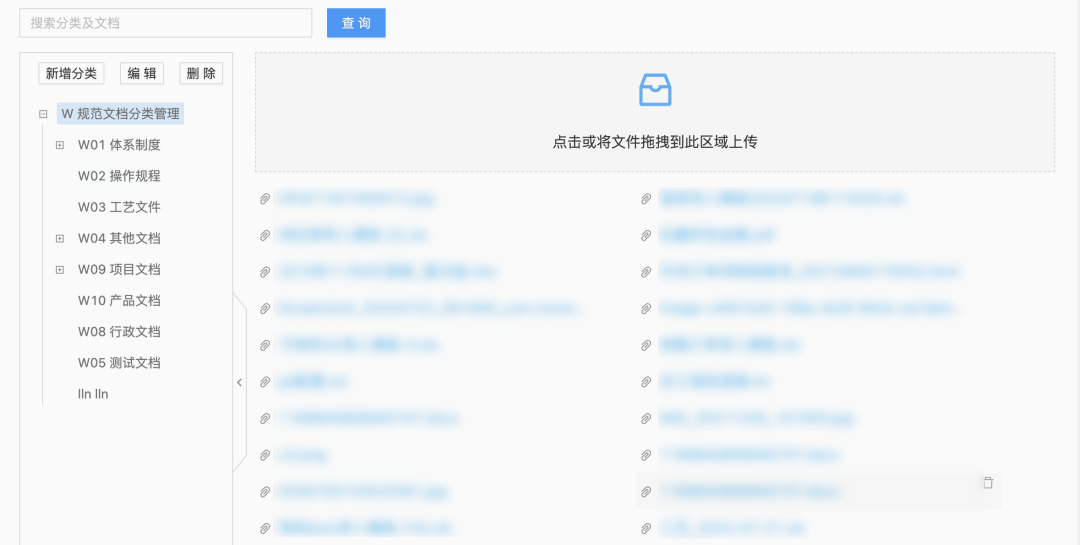Click the 删除 button above the tree
This screenshot has height=545, width=1080.
(x=201, y=73)
